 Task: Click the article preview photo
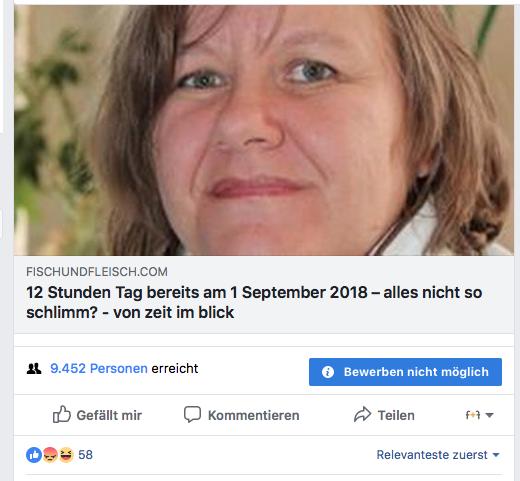coord(264,130)
